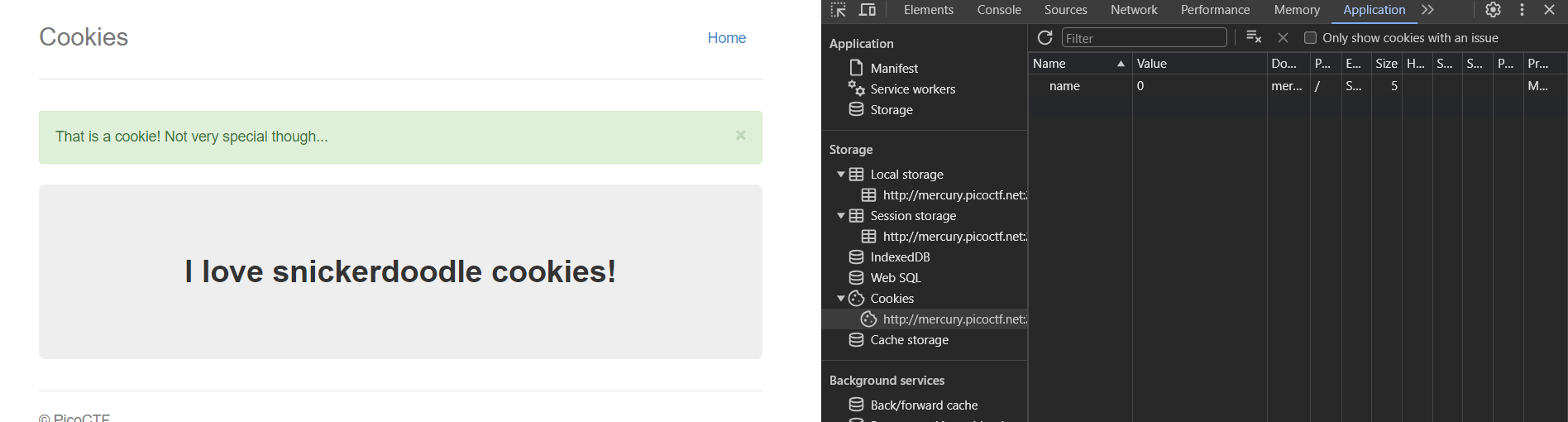The height and width of the screenshot is (422, 1568).
Task: Switch to the Elements tab
Action: [x=928, y=10]
